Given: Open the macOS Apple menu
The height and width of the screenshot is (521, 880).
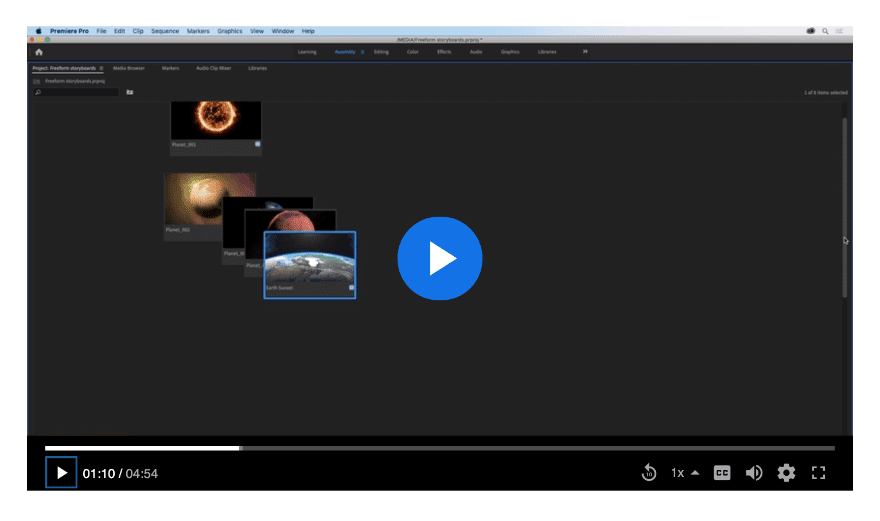Looking at the screenshot, I should coord(39,31).
